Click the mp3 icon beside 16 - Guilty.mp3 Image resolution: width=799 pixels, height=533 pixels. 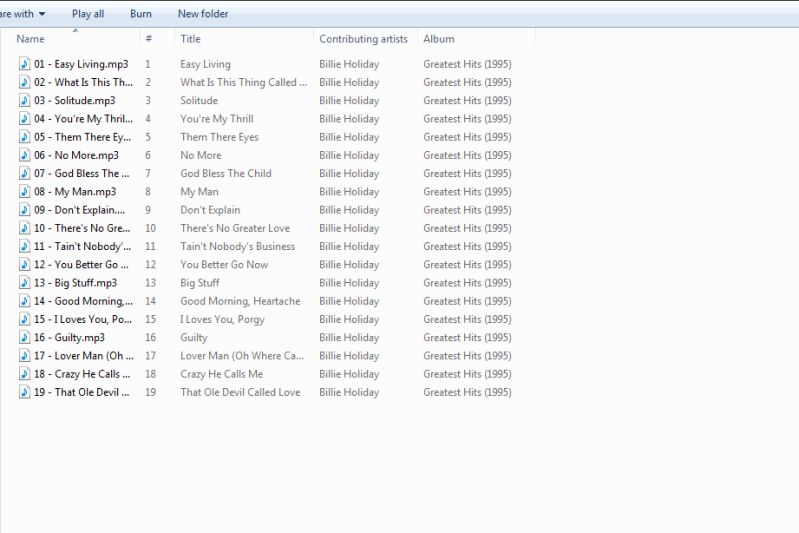tap(24, 337)
